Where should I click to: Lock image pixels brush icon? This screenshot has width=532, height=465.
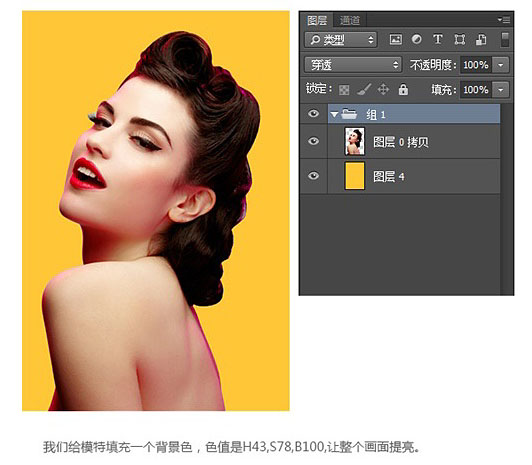coord(364,90)
